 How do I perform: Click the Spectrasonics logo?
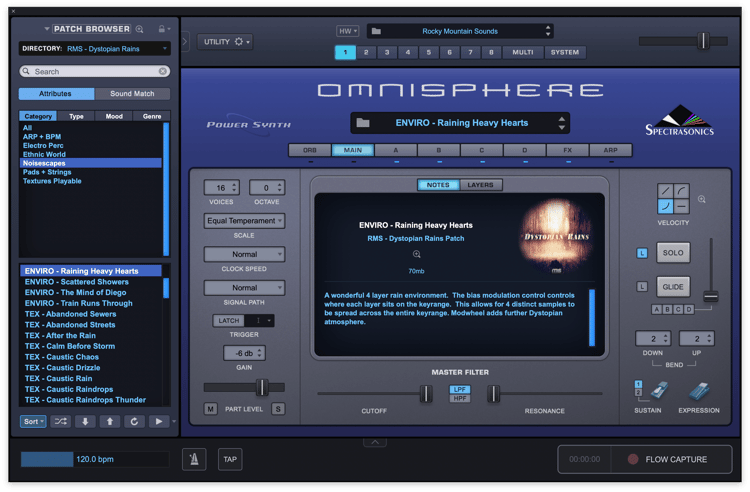point(679,120)
